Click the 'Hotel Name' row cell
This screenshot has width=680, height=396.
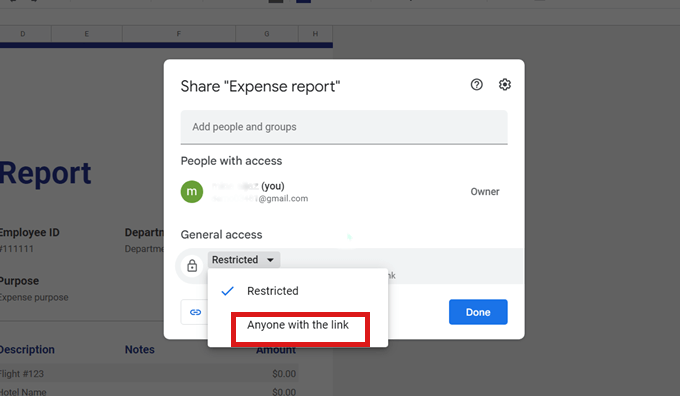[23, 392]
